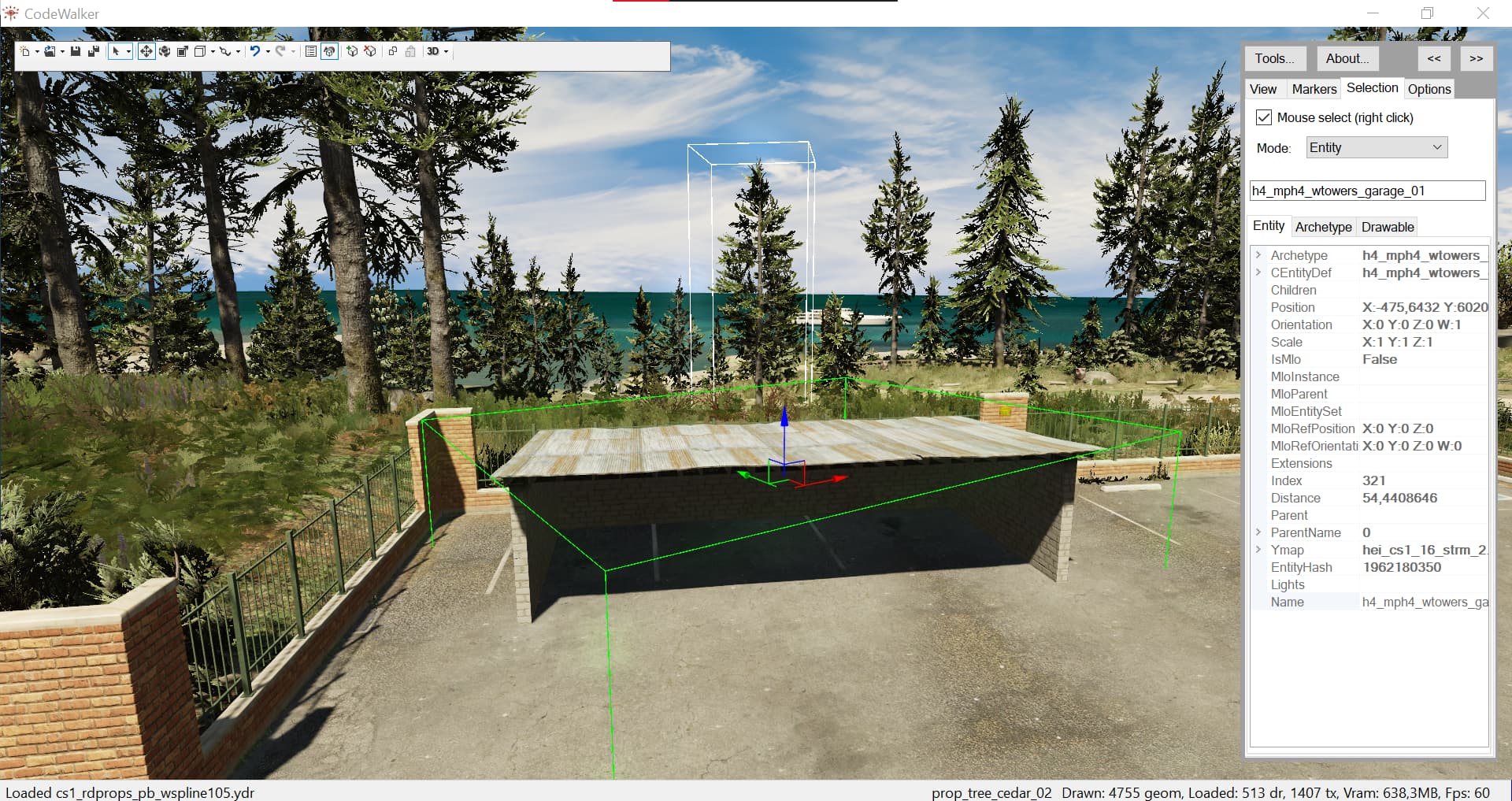Click the transform space cube icon
Image resolution: width=1512 pixels, height=801 pixels.
(x=200, y=51)
